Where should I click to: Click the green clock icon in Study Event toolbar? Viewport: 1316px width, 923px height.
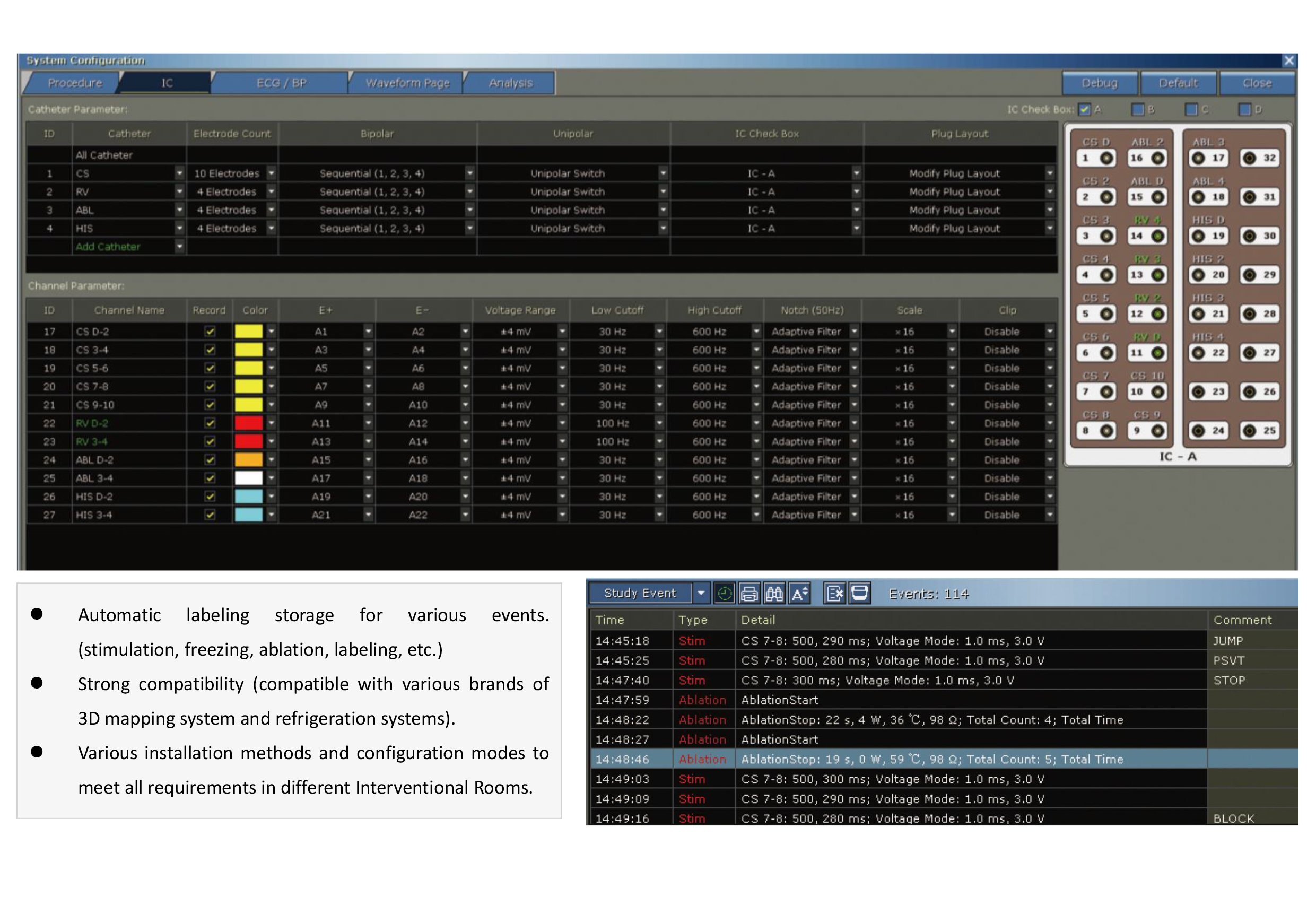pos(725,594)
